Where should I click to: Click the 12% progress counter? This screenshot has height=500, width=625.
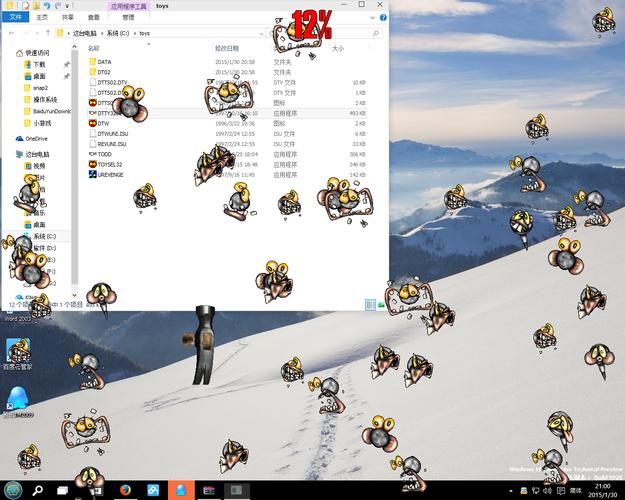pyautogui.click(x=311, y=23)
